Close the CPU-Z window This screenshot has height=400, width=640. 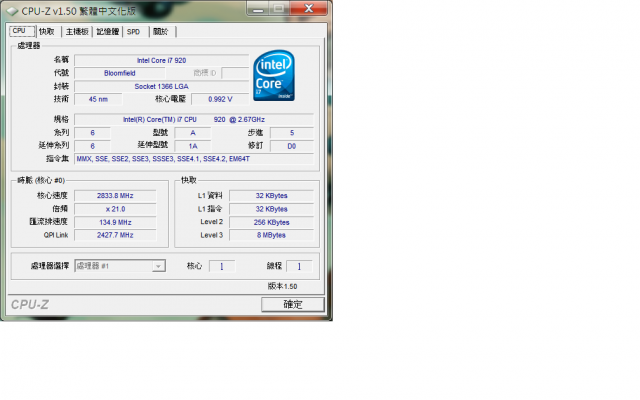pyautogui.click(x=309, y=8)
